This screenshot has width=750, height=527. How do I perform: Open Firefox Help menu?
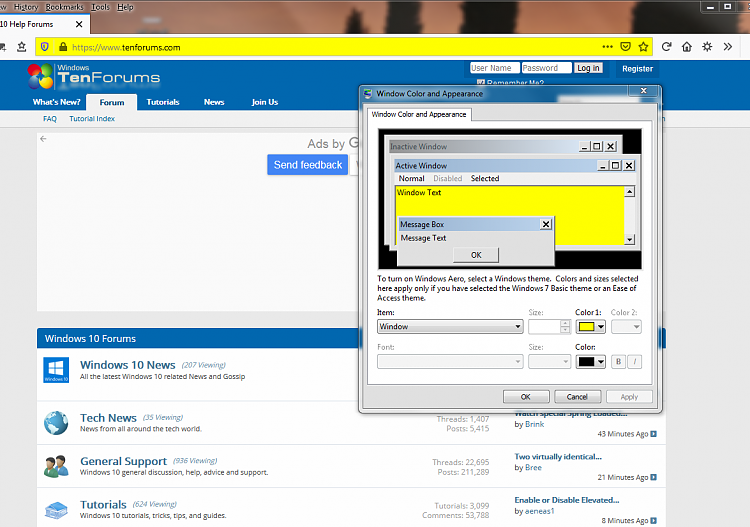point(125,7)
